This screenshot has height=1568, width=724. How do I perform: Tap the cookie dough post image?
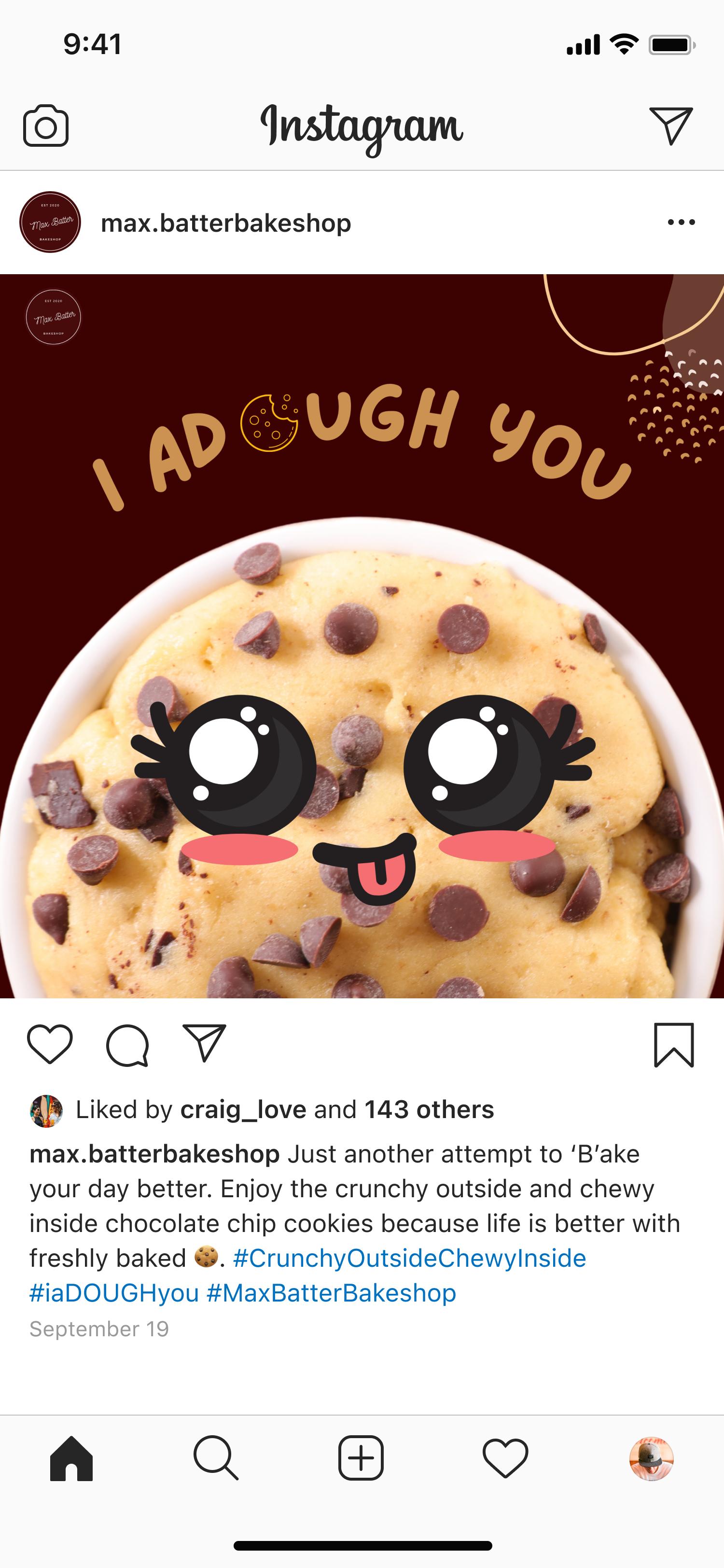pyautogui.click(x=362, y=636)
